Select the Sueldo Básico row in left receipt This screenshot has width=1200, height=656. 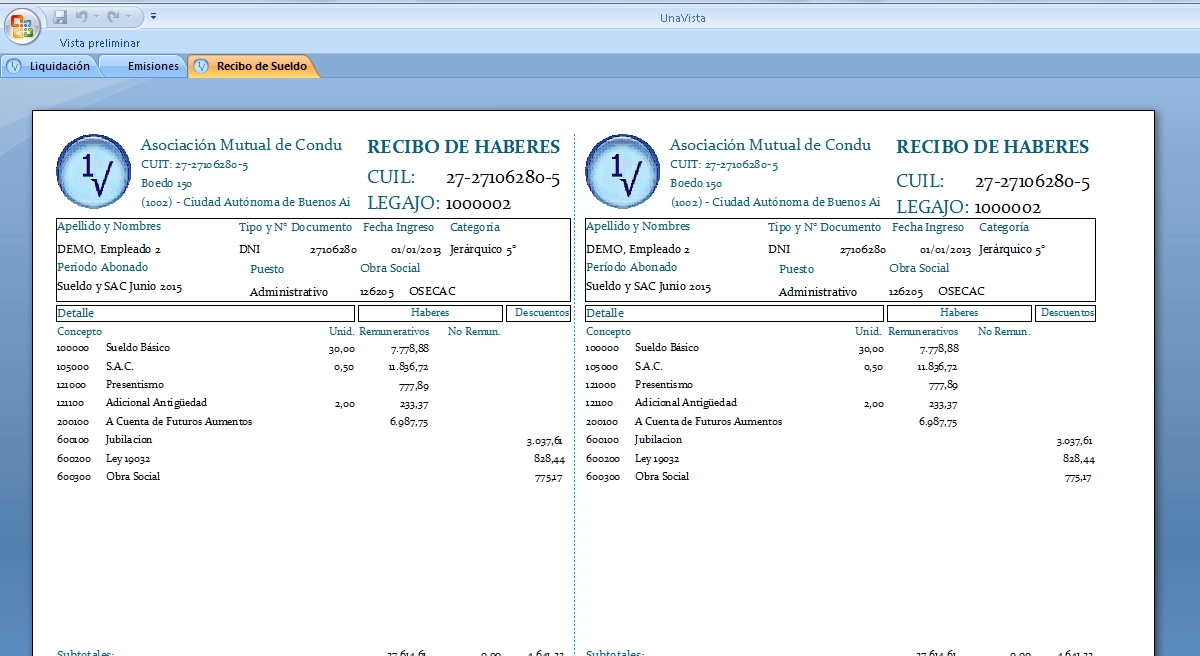138,348
